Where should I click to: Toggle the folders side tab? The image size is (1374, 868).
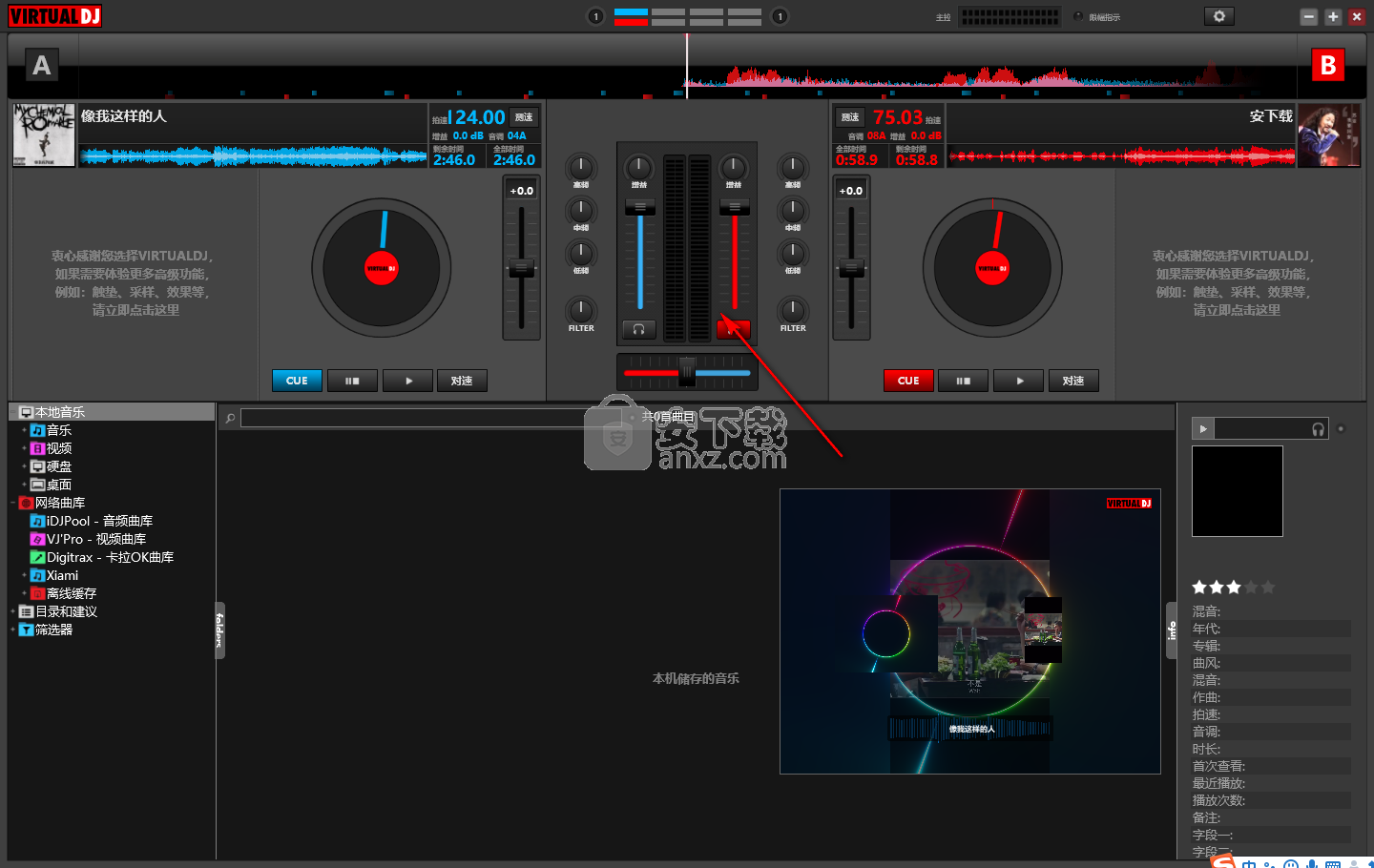pos(219,630)
